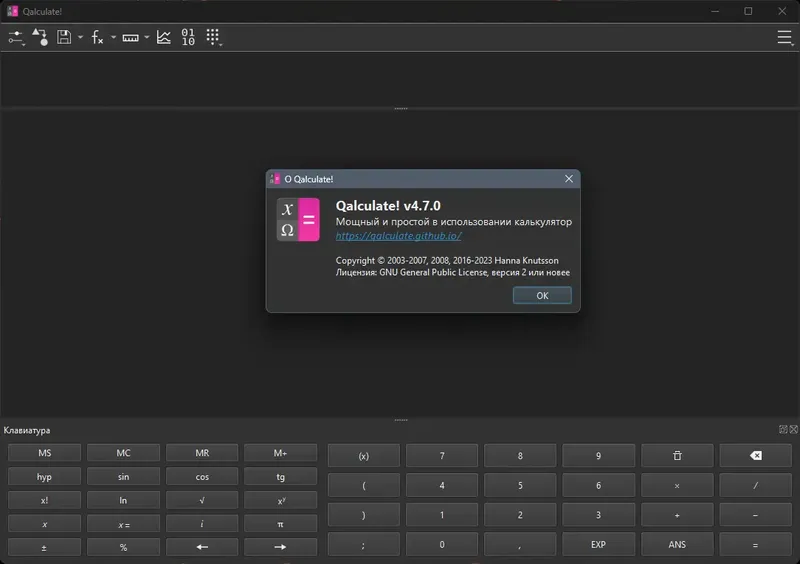Viewport: 800px width, 564px height.
Task: Click the cos function key
Action: (202, 477)
